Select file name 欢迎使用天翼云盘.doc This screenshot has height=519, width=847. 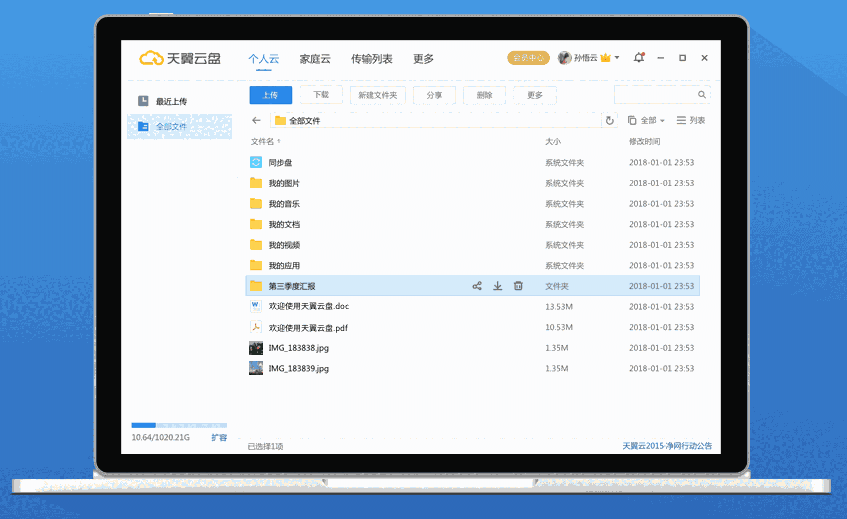(x=309, y=306)
